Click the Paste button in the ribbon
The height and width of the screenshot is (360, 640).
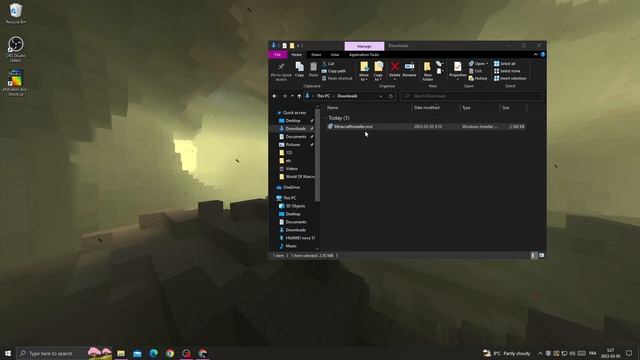coord(313,69)
